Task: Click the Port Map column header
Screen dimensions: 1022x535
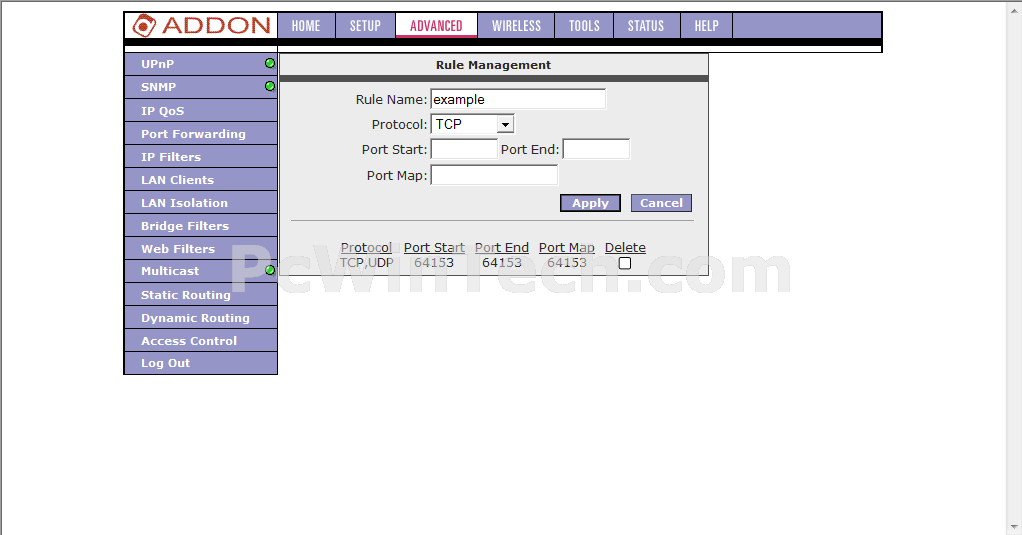Action: [566, 248]
